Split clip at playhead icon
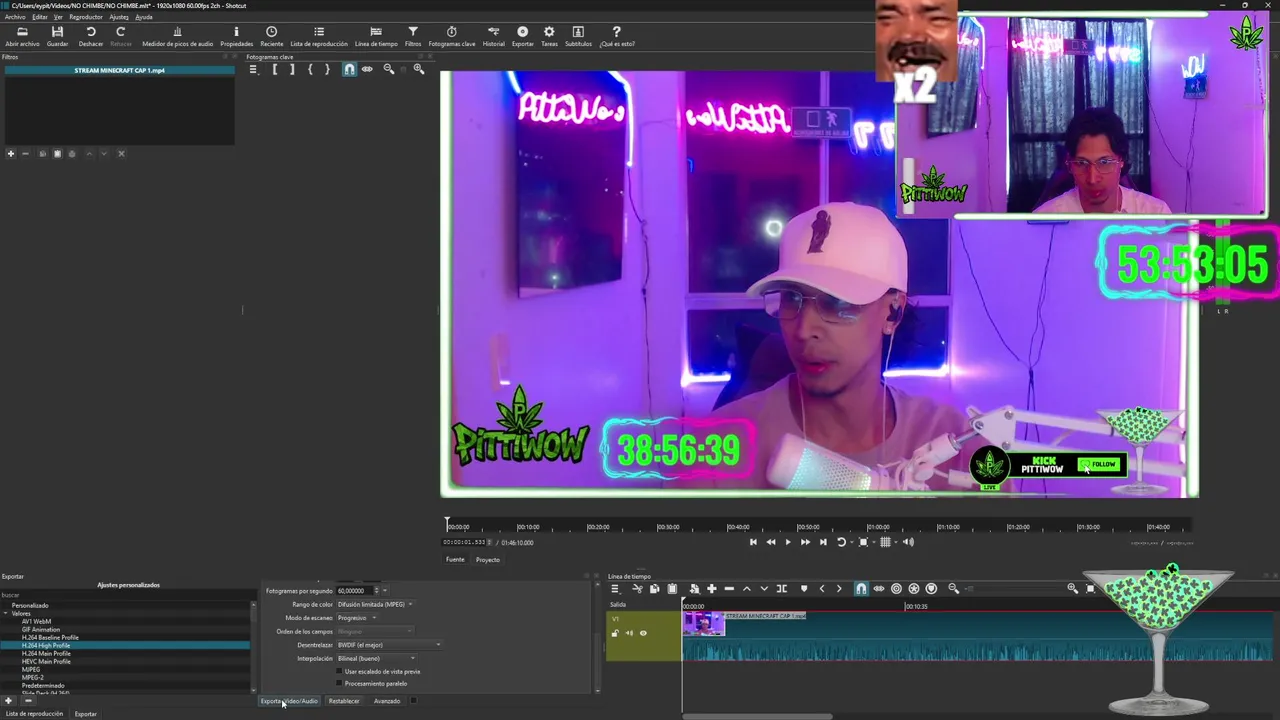This screenshot has width=1280, height=720. tap(782, 588)
